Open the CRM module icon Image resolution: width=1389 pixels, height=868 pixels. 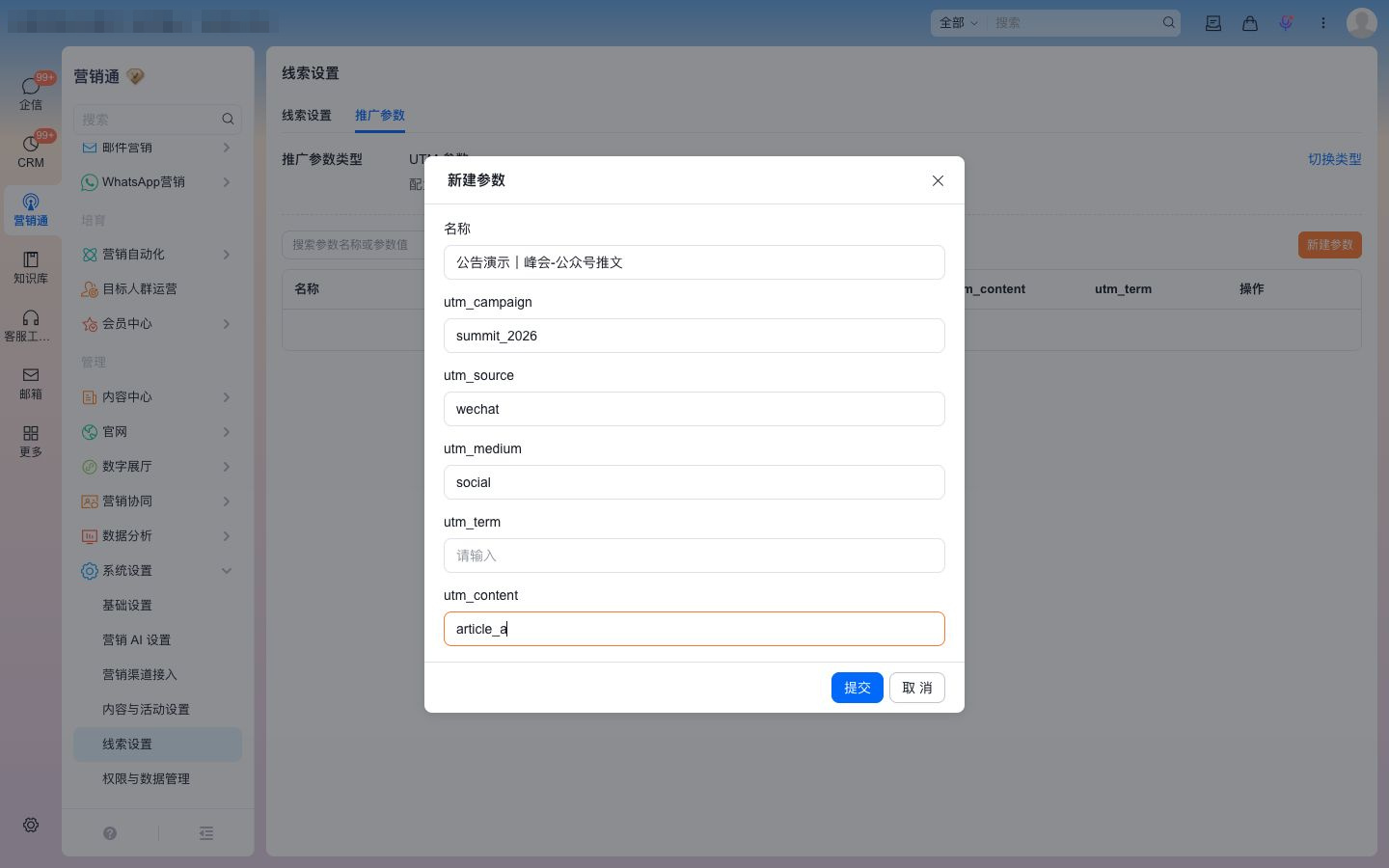pos(31,150)
